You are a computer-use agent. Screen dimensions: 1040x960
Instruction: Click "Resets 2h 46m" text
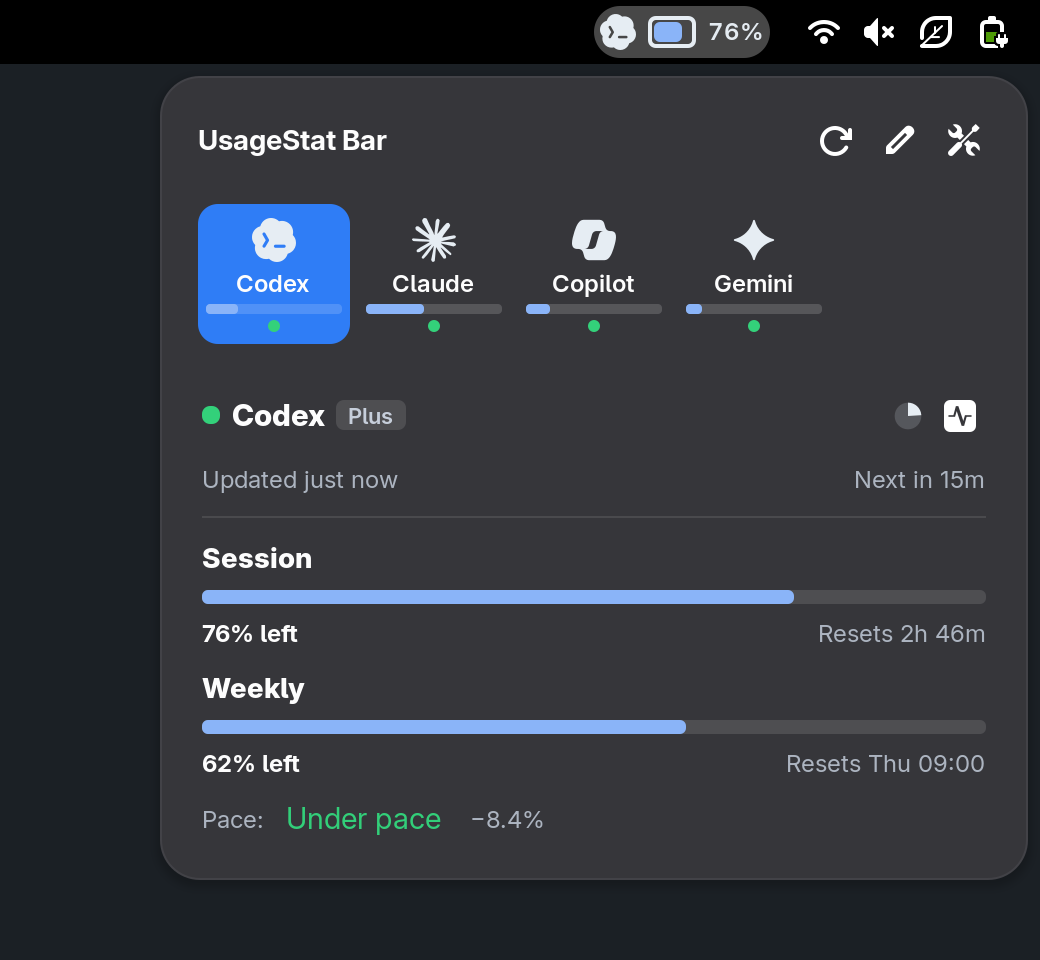tap(901, 634)
